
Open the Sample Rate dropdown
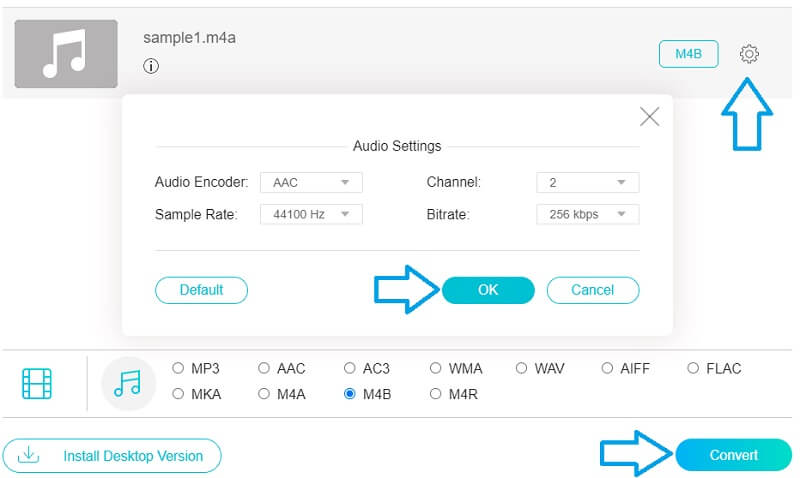pyautogui.click(x=311, y=214)
